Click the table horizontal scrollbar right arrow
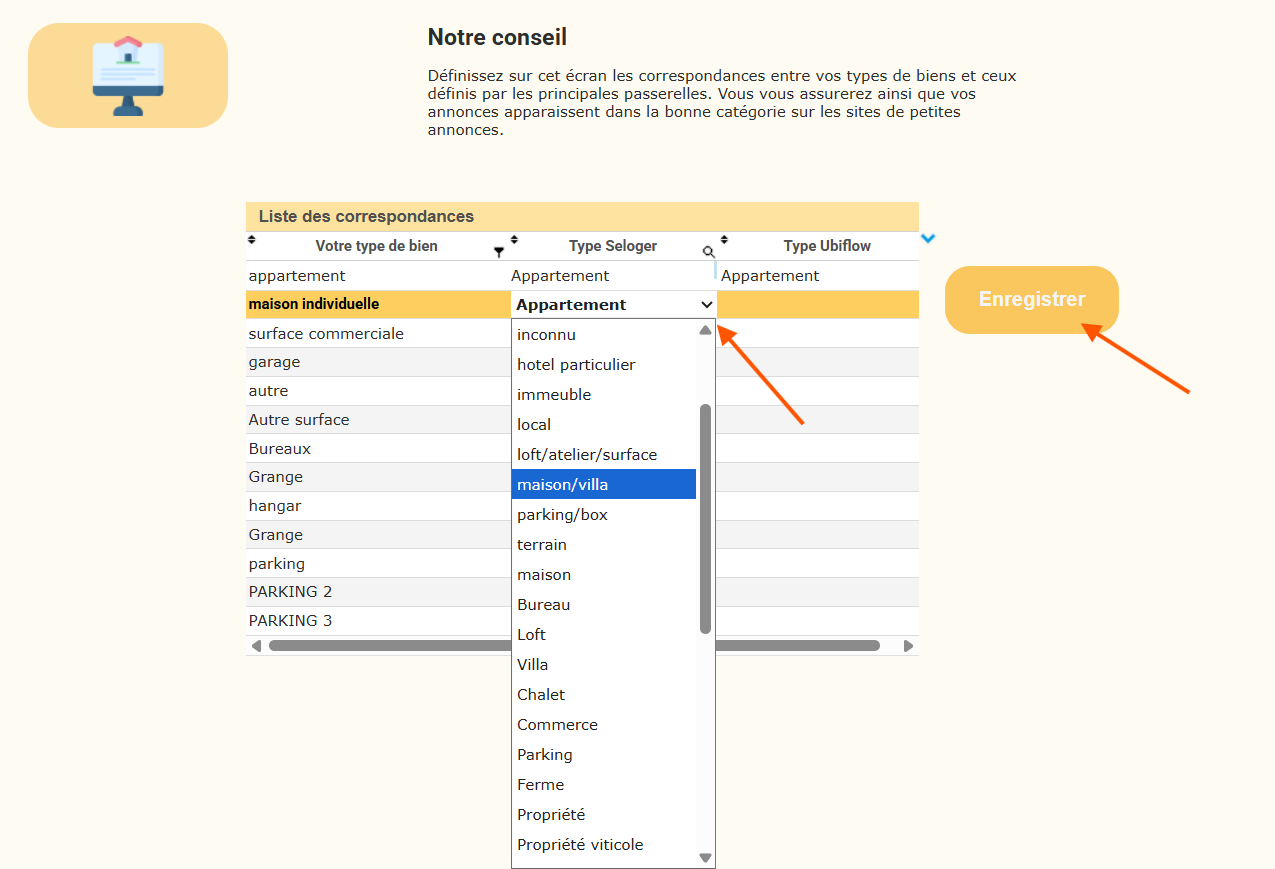This screenshot has height=869, width=1275. 908,646
